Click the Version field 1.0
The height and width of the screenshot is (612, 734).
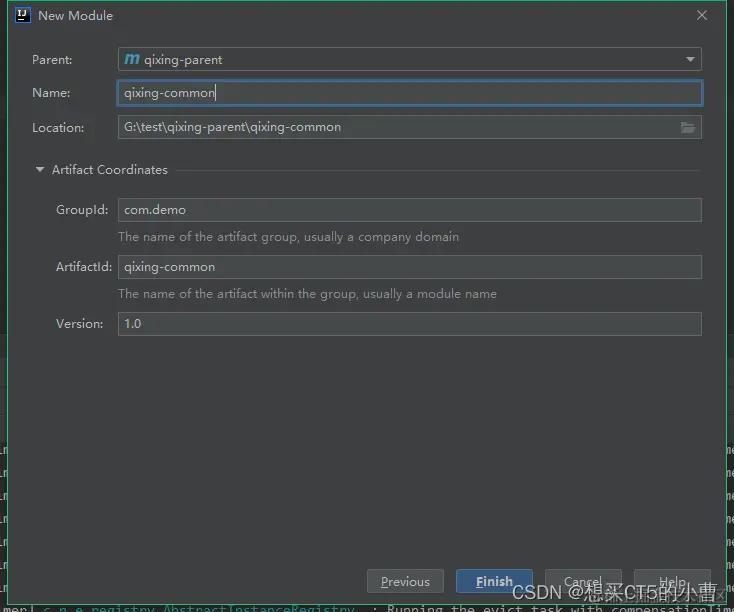tap(410, 324)
